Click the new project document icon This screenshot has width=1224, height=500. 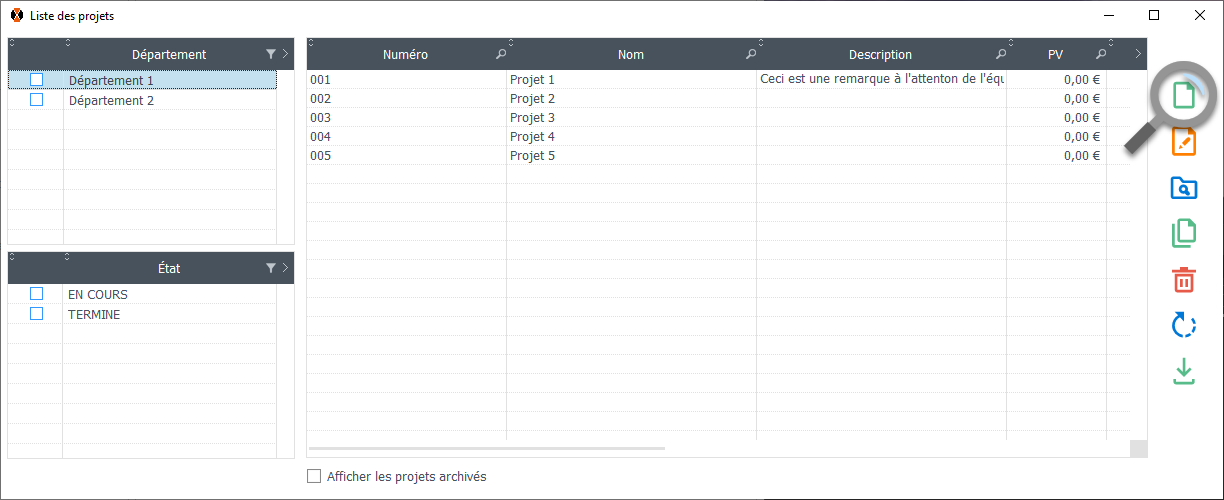point(1183,97)
